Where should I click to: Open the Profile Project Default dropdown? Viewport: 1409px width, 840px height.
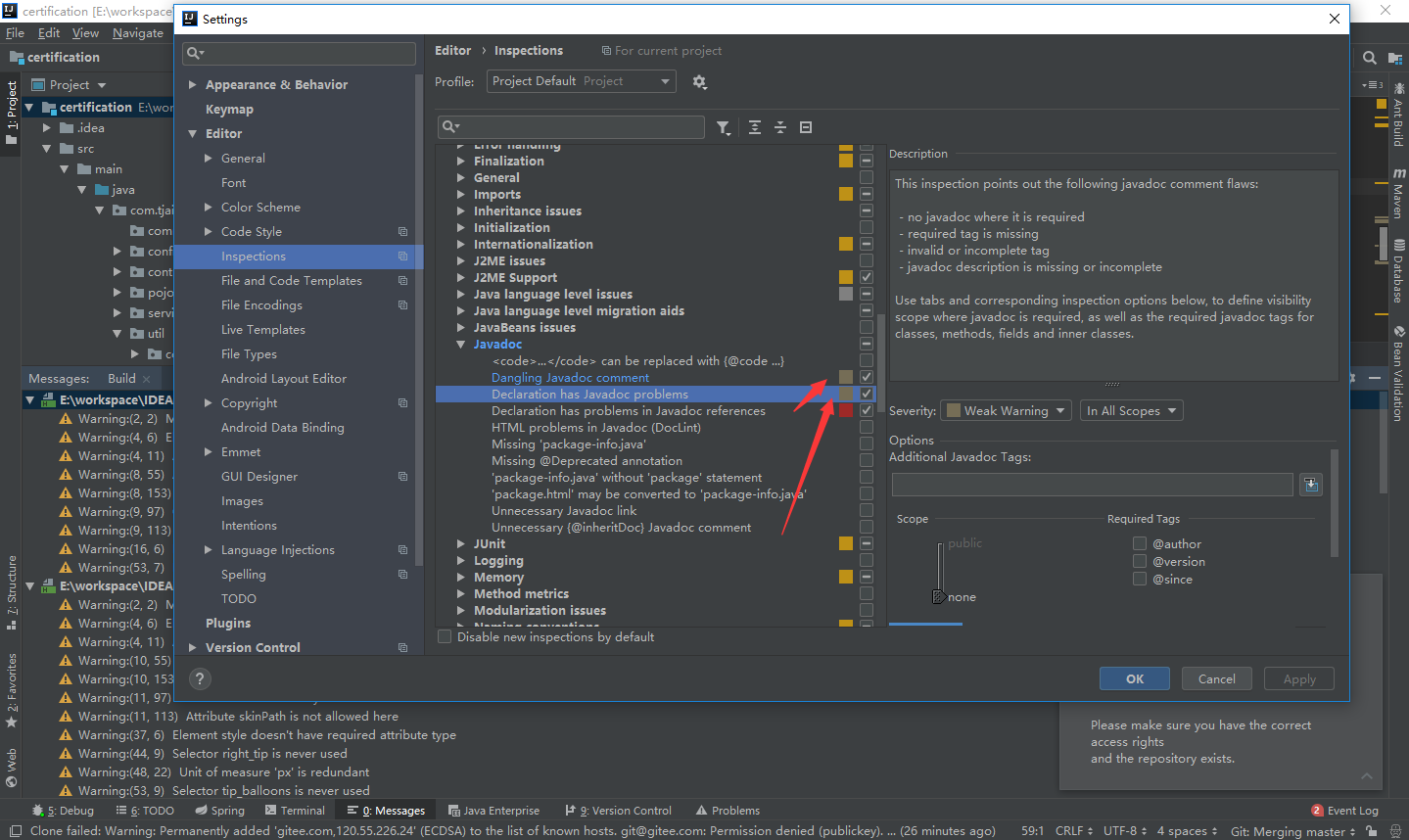coord(582,81)
